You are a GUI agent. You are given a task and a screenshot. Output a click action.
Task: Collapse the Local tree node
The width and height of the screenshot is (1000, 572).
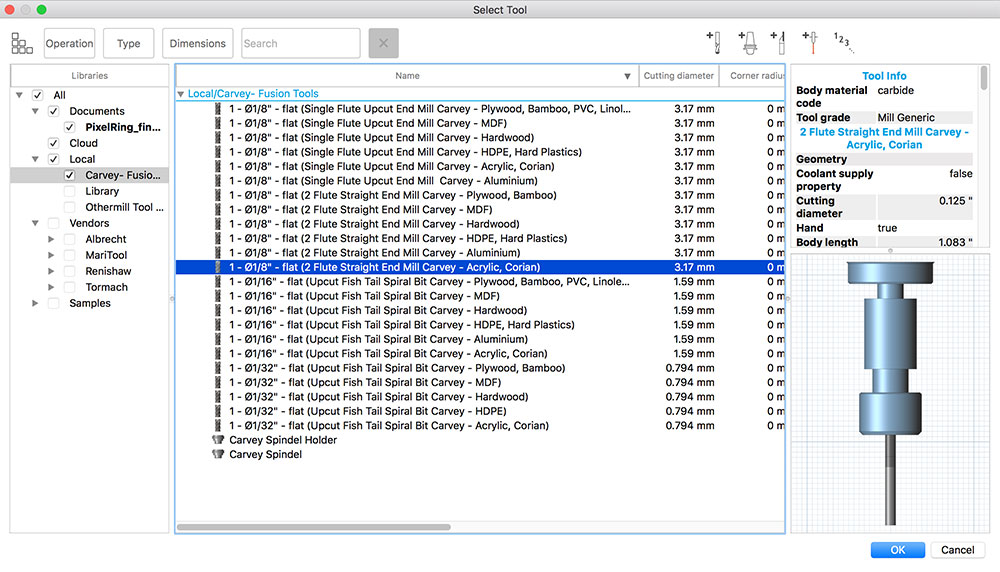click(35, 159)
